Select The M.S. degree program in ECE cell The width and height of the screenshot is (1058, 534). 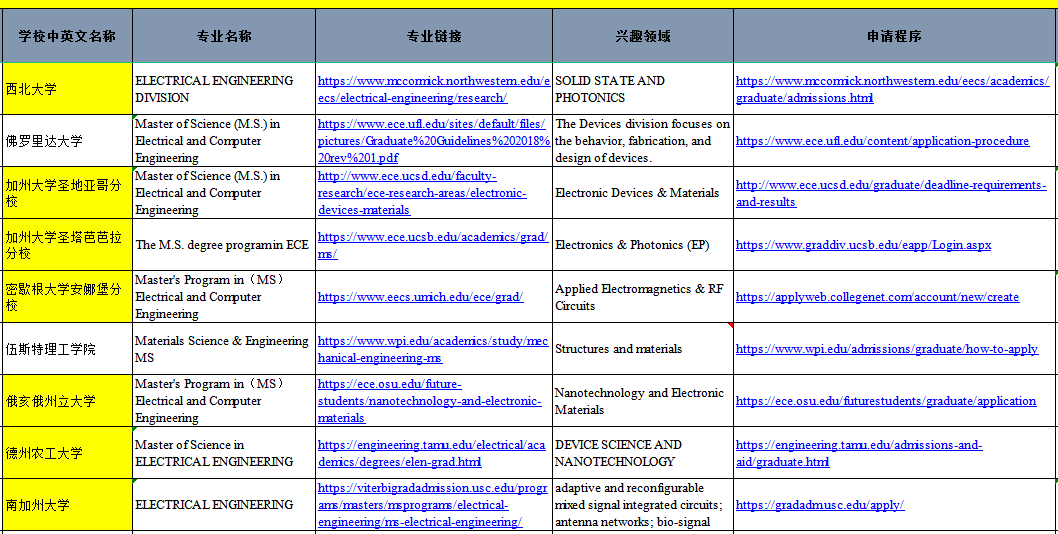(224, 245)
